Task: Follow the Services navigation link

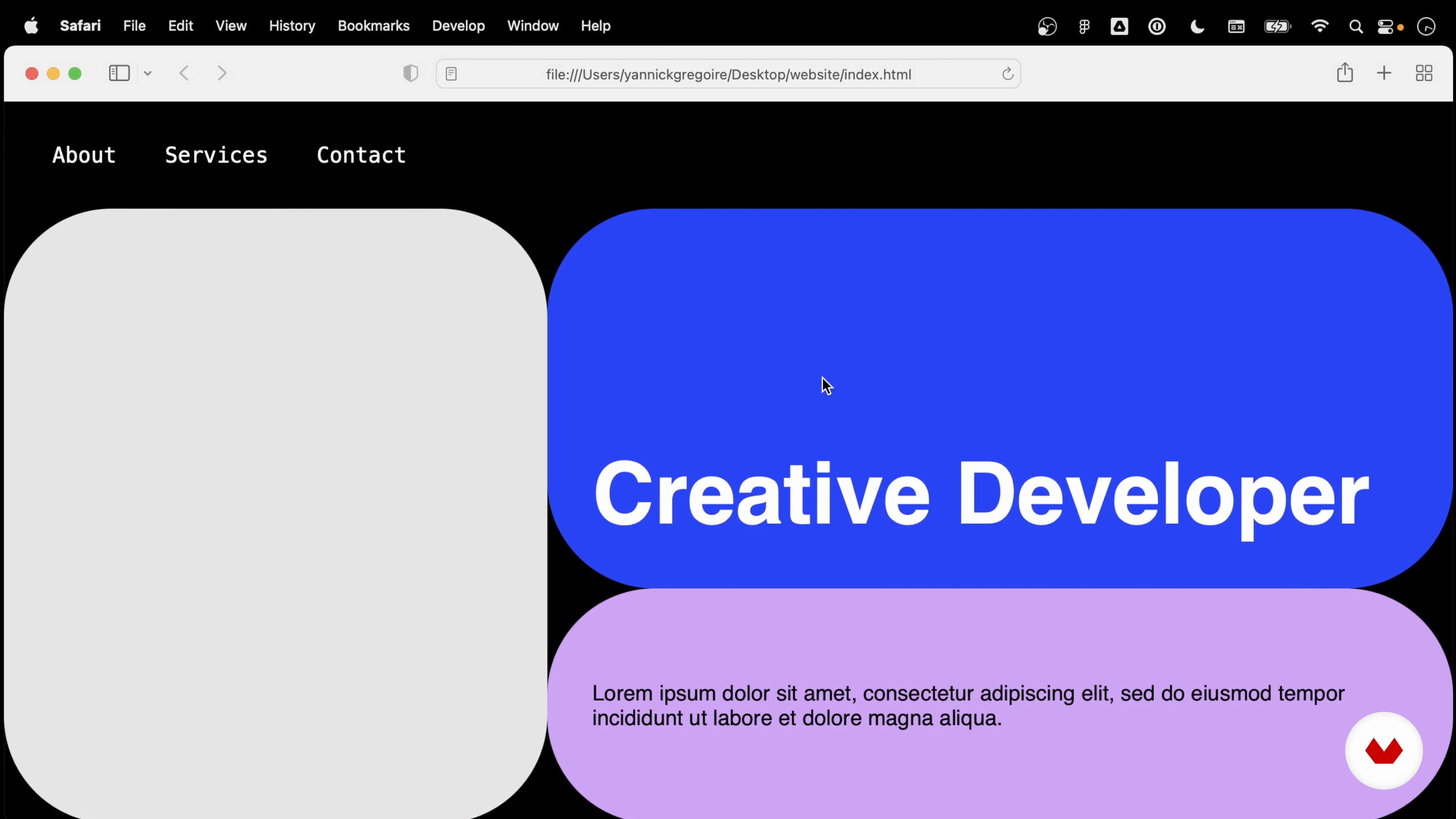Action: point(216,155)
